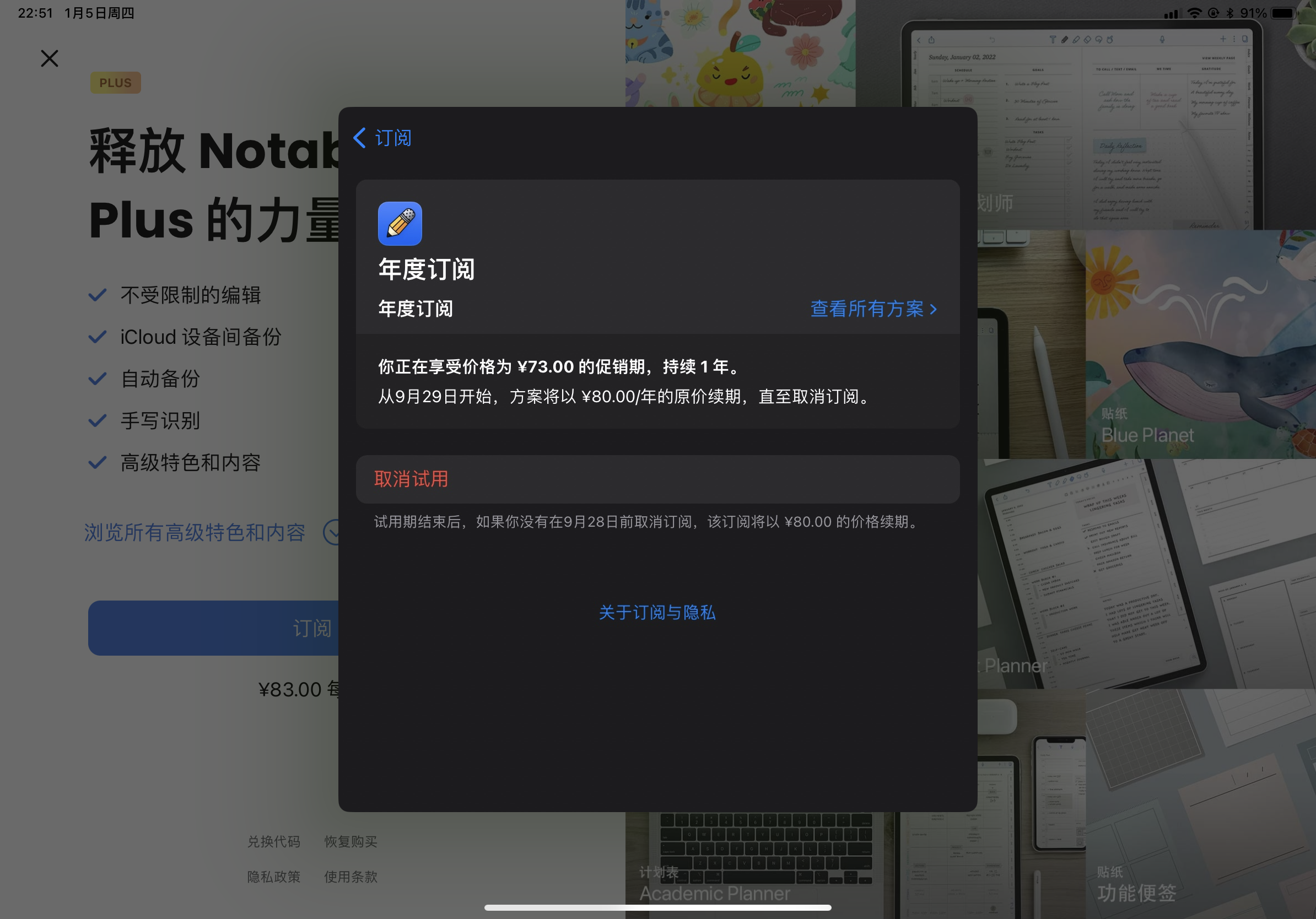Open the 关于订阅与隐私 link
This screenshot has height=919, width=1316.
657,613
